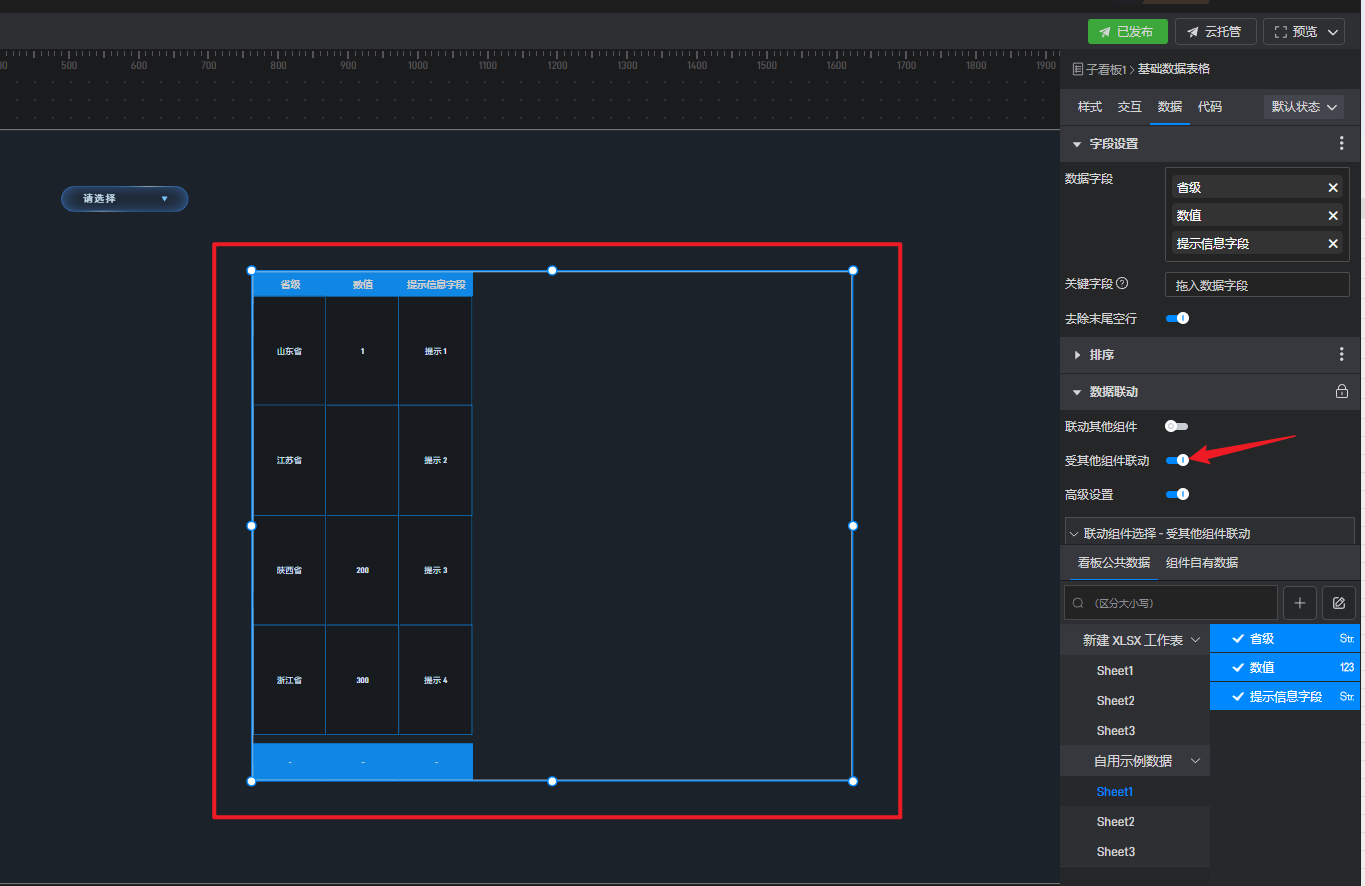This screenshot has height=886, width=1365.
Task: Enable the 联动其他组件 switch
Action: pos(1177,427)
